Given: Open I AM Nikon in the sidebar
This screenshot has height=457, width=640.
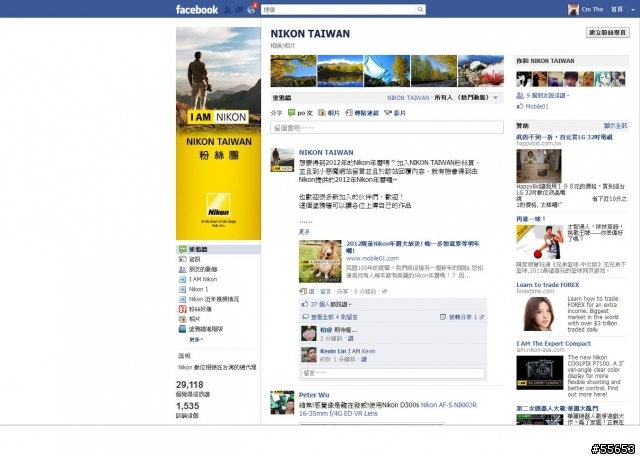Looking at the screenshot, I should coord(203,279).
